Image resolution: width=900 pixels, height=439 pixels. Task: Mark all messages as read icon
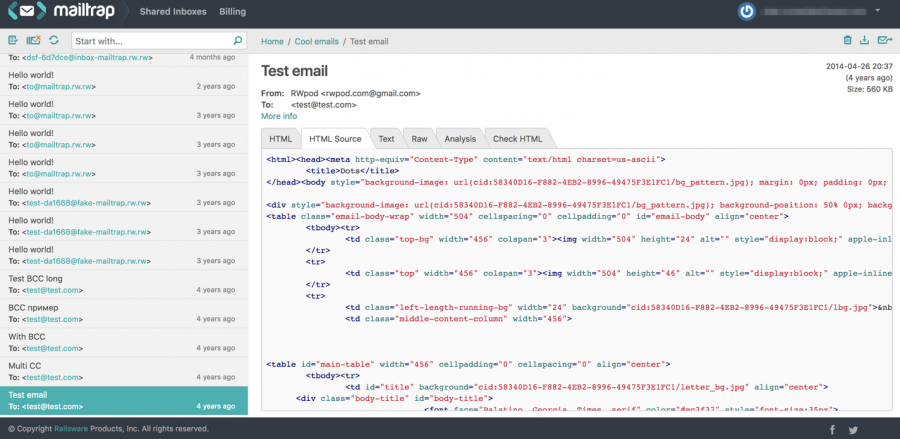coord(13,40)
